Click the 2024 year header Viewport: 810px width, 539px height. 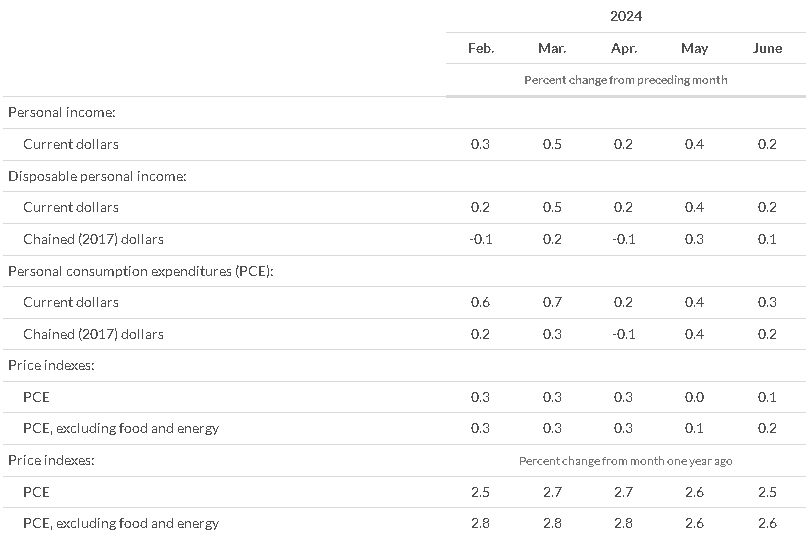pos(626,16)
